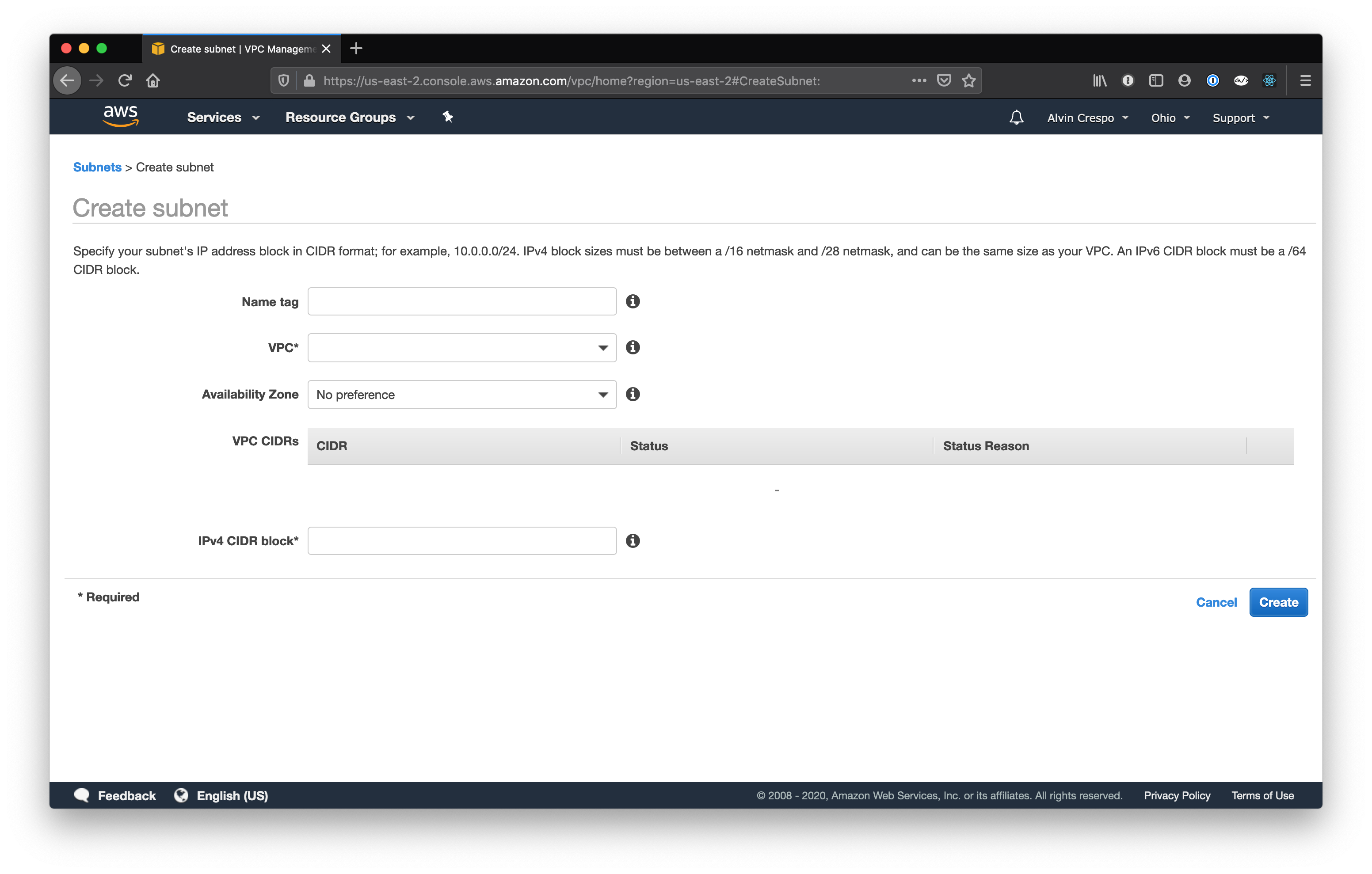Open notifications bell in AWS navbar
The image size is (1372, 874).
pos(1017,118)
